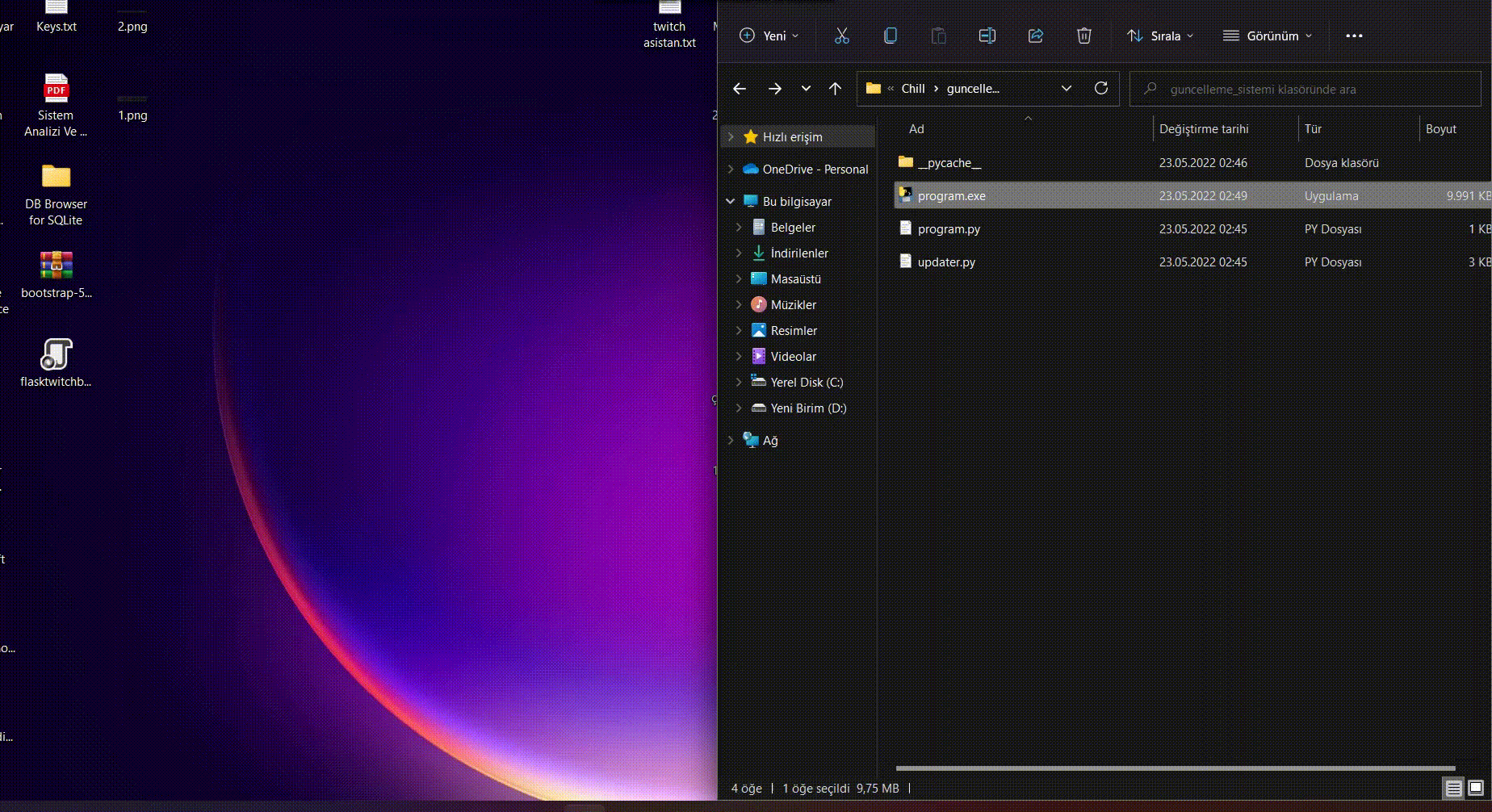Click the Delete trash icon in Explorer toolbar
The image size is (1492, 812).
point(1084,36)
